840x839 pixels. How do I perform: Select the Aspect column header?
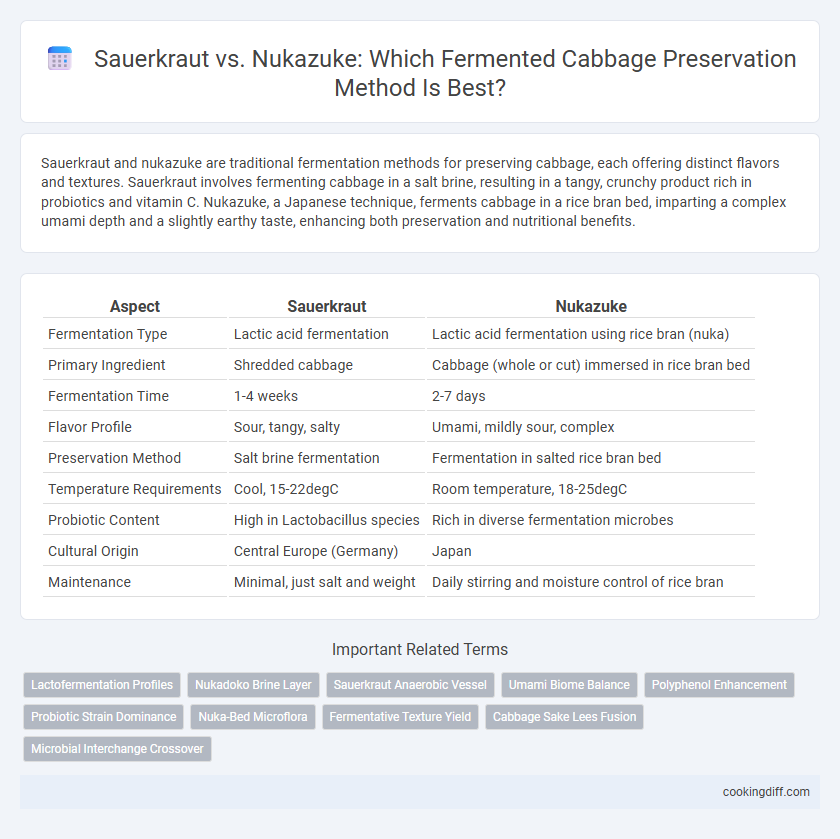coord(135,306)
